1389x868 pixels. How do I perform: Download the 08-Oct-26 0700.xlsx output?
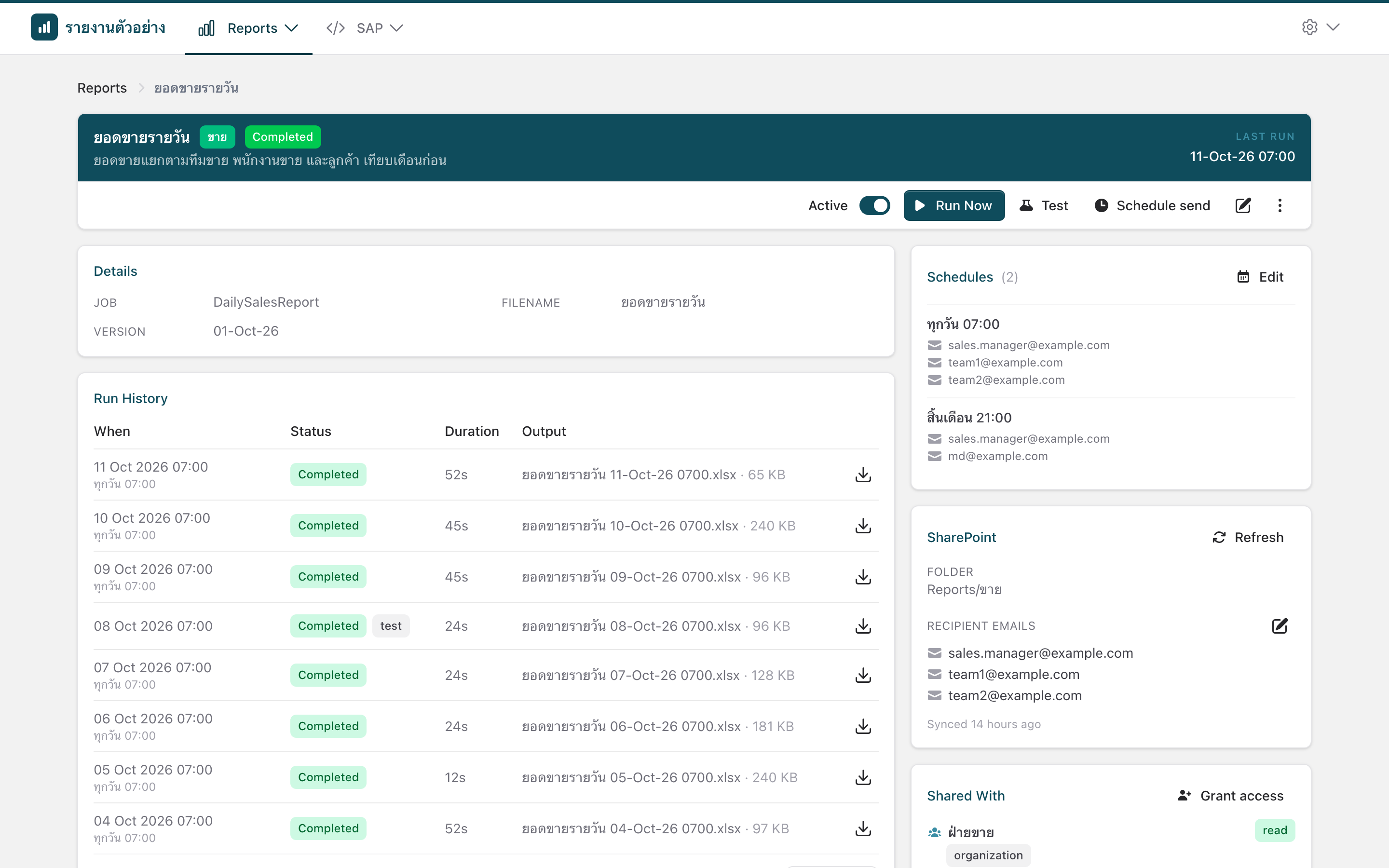[x=863, y=626]
